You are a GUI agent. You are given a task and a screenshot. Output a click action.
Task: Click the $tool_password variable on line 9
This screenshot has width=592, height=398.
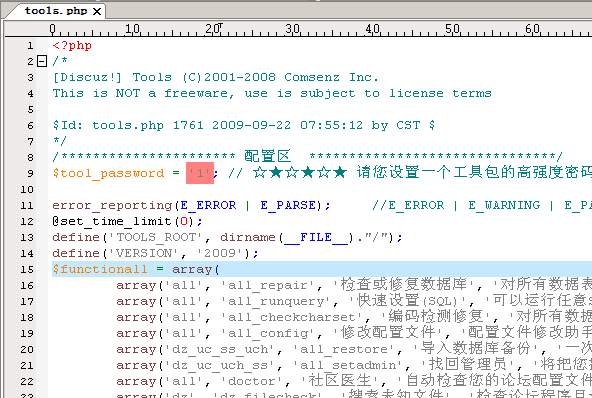(x=108, y=173)
